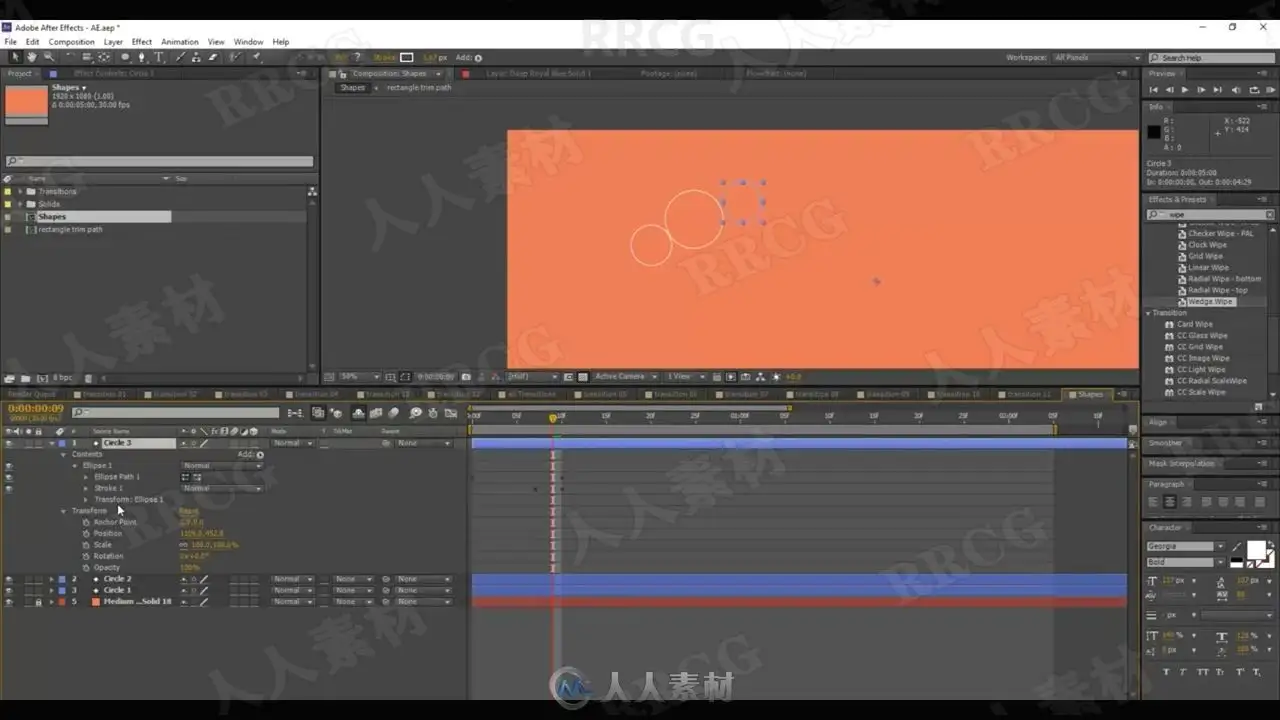
Task: Select the Wedge Wipe effect preset
Action: point(1210,302)
